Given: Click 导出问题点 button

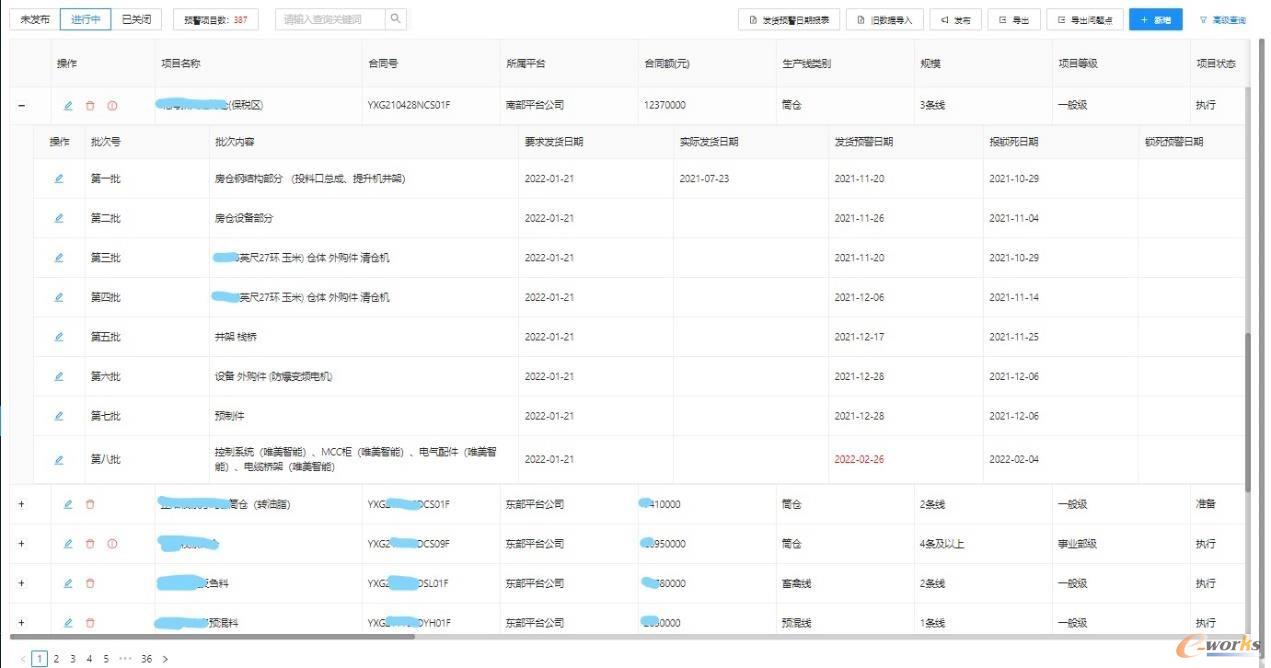Looking at the screenshot, I should (x=1085, y=20).
